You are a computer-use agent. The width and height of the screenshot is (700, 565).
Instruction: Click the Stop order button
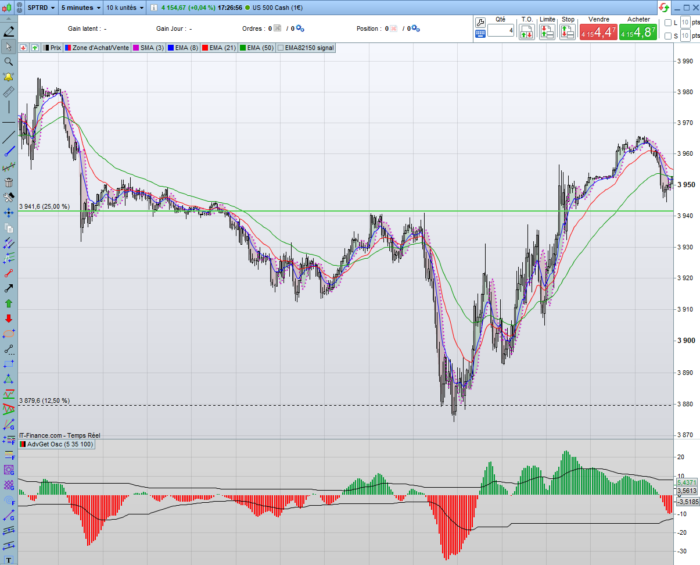(x=567, y=32)
